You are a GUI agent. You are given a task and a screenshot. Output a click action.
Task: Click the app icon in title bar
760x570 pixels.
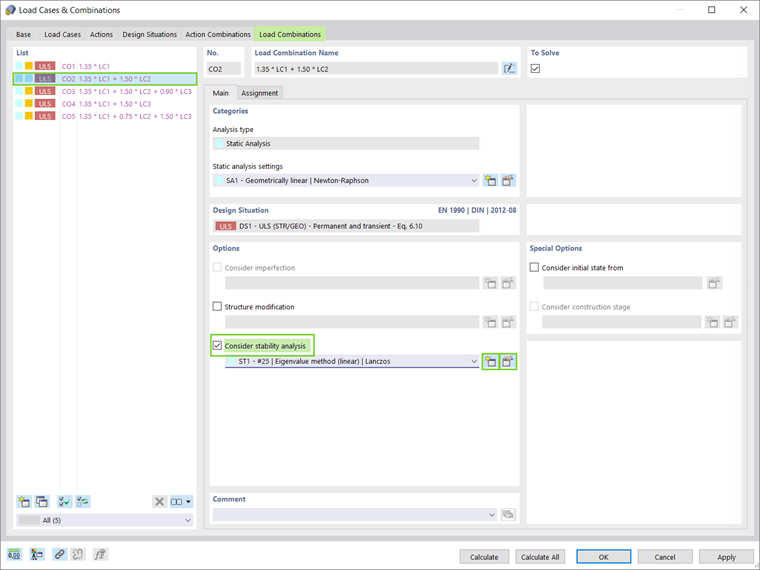point(10,10)
